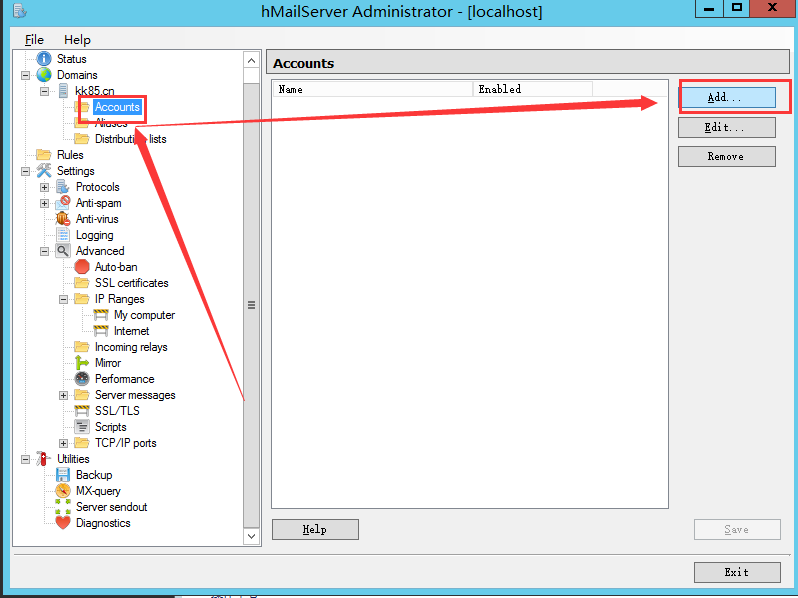This screenshot has height=598, width=798.
Task: Expand the TCP/IP ports node
Action: coord(63,443)
